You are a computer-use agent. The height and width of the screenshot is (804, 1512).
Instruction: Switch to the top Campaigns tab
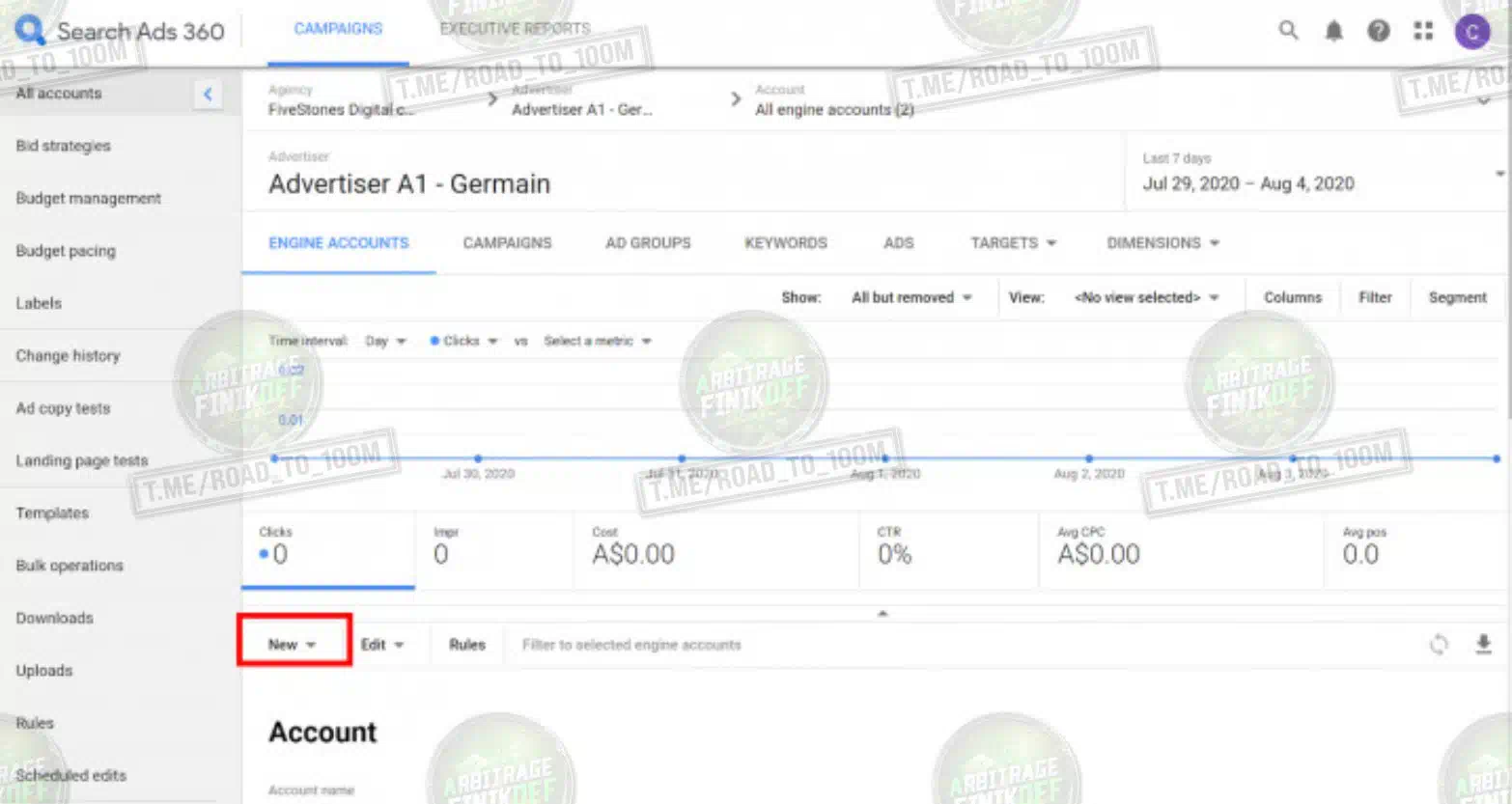pos(338,29)
